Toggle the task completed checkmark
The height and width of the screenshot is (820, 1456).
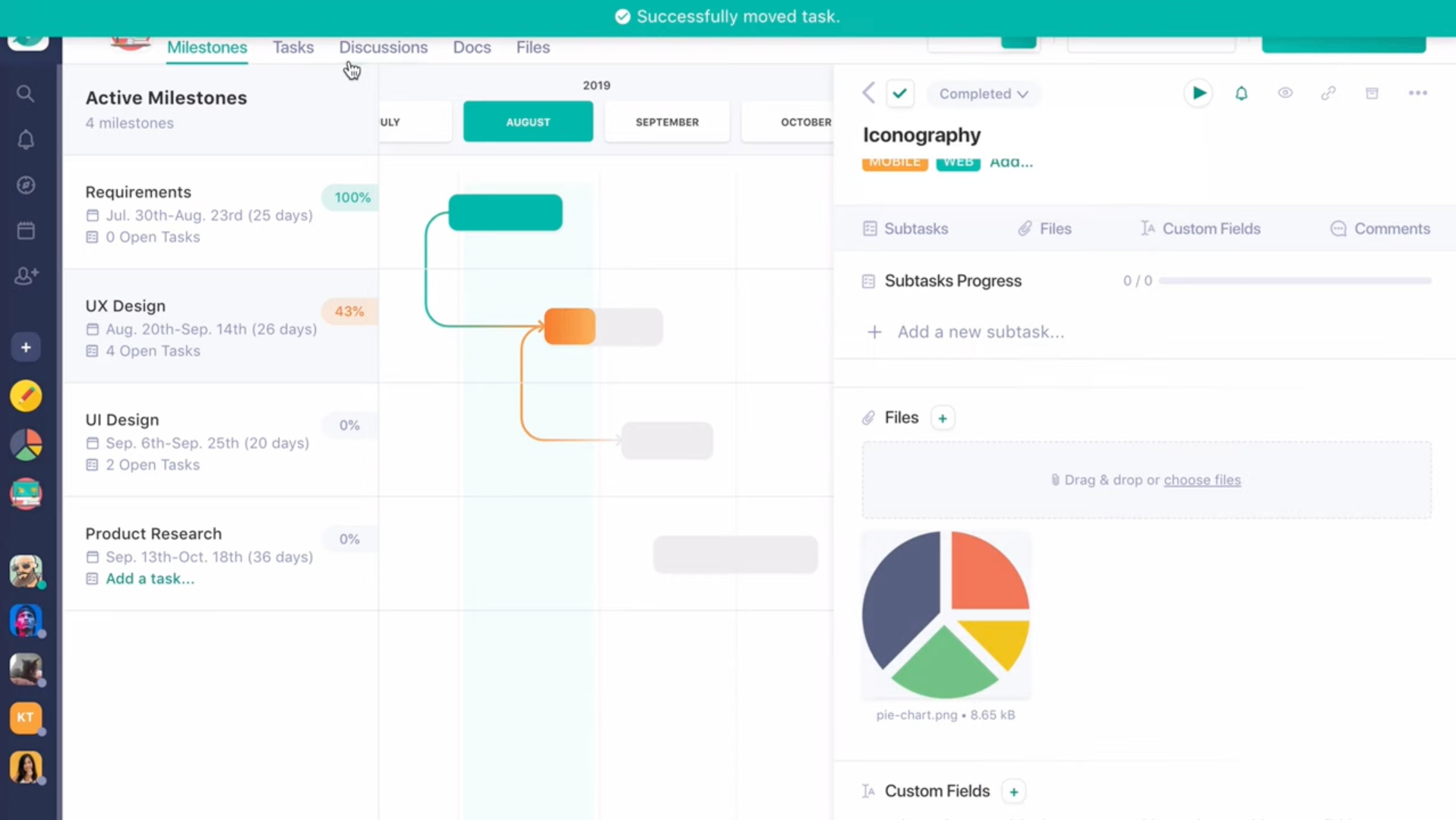(x=900, y=93)
